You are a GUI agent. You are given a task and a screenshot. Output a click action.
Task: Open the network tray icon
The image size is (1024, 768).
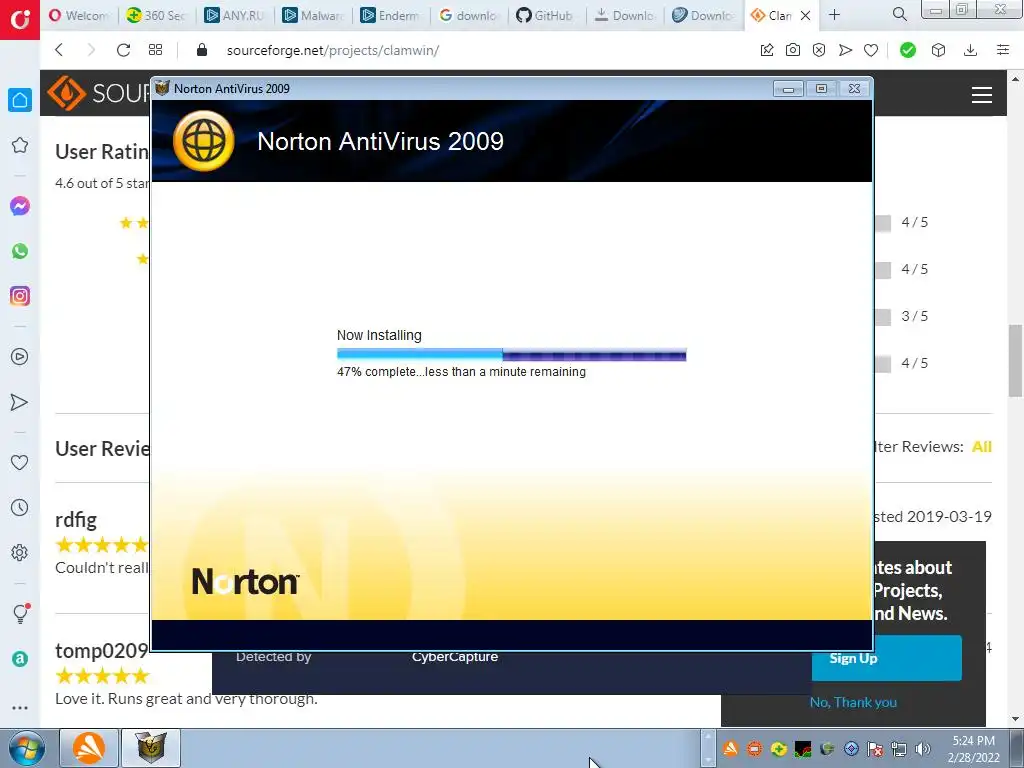[x=899, y=749]
